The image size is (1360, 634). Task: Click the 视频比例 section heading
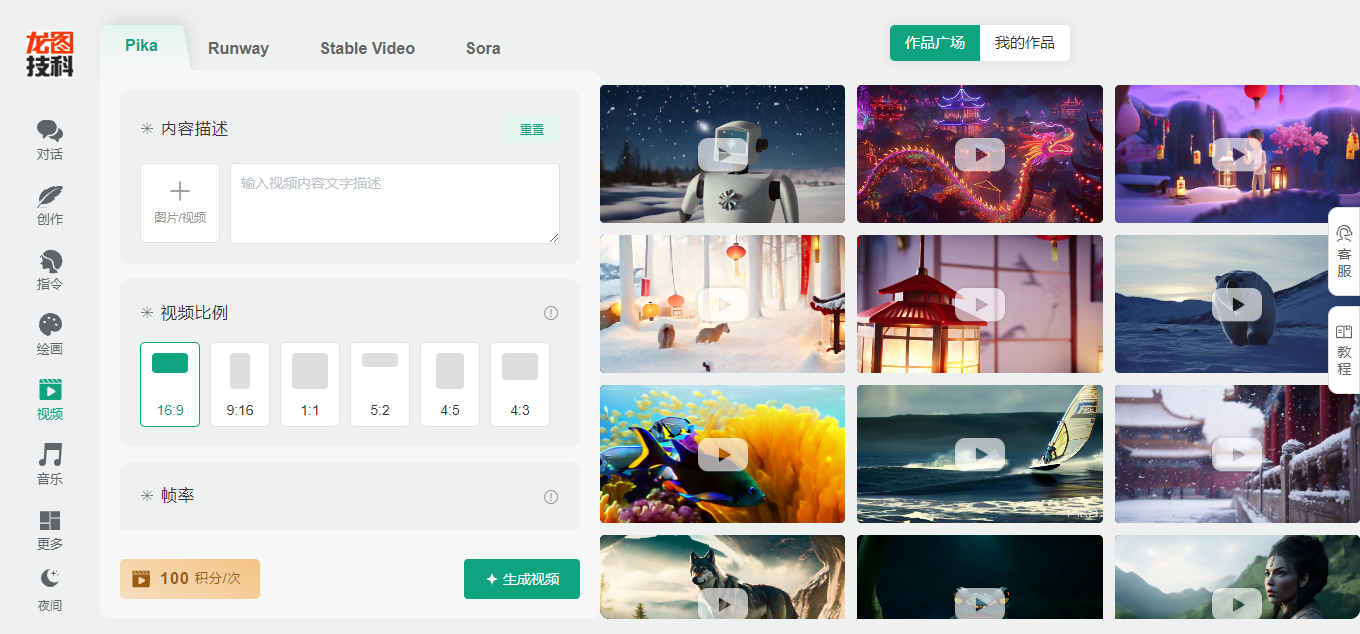tap(195, 313)
